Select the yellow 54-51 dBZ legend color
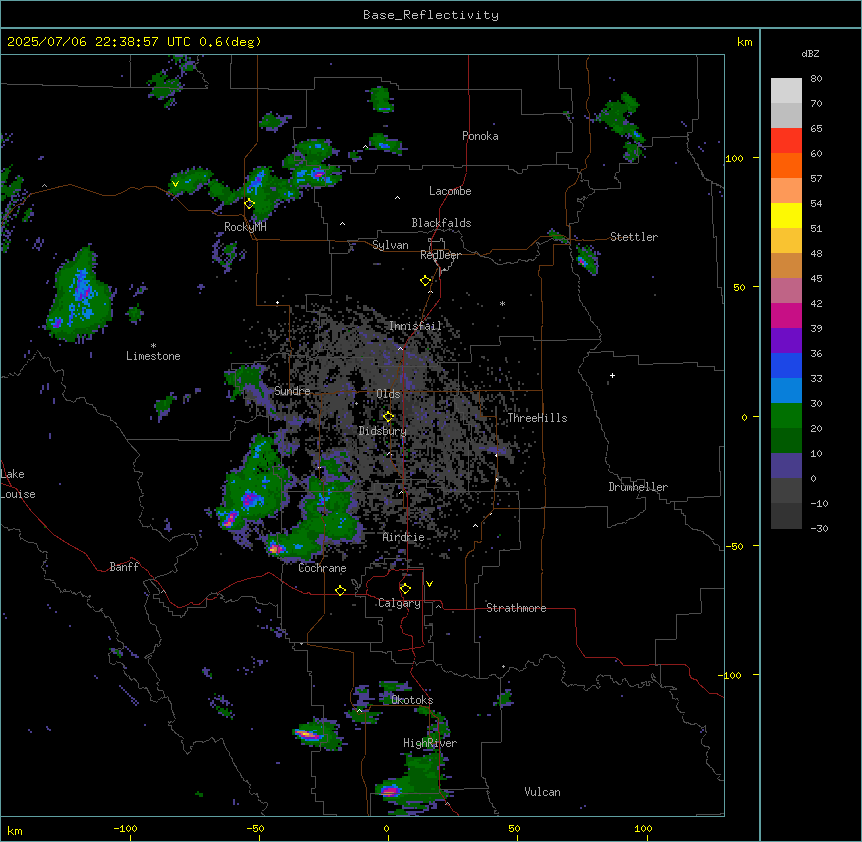This screenshot has height=842, width=862. 786,215
